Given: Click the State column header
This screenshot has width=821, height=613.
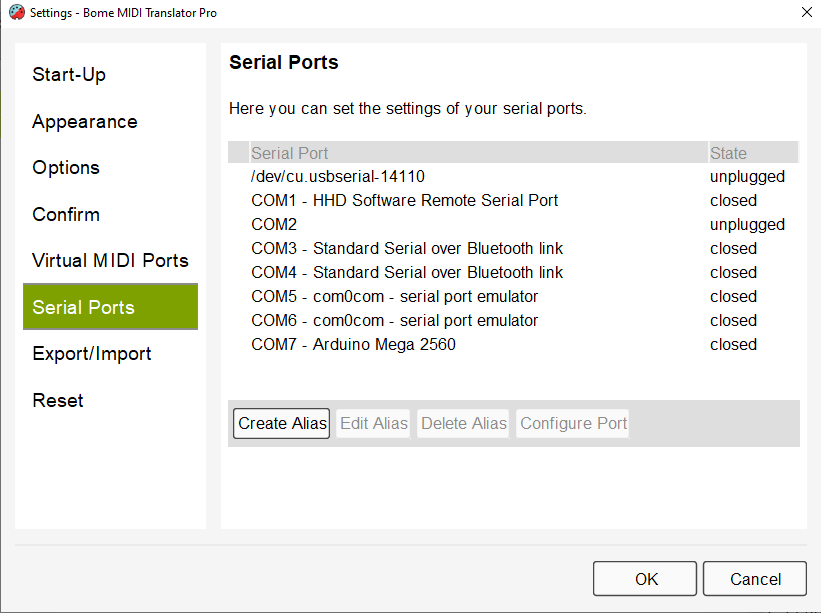Looking at the screenshot, I should pyautogui.click(x=753, y=153).
